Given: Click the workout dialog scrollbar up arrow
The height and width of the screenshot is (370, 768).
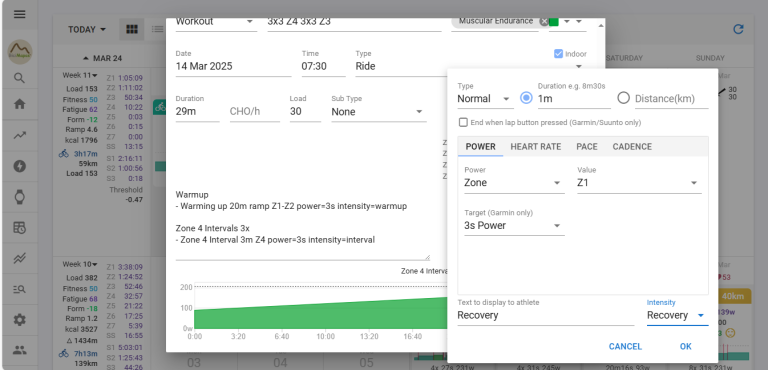Looking at the screenshot, I should pyautogui.click(x=601, y=25).
